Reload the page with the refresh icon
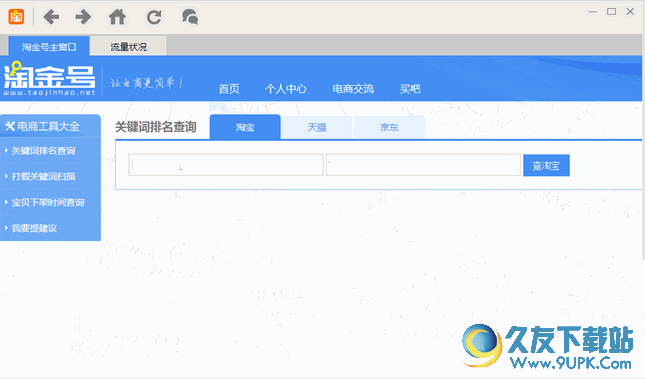The height and width of the screenshot is (379, 645). tap(154, 17)
